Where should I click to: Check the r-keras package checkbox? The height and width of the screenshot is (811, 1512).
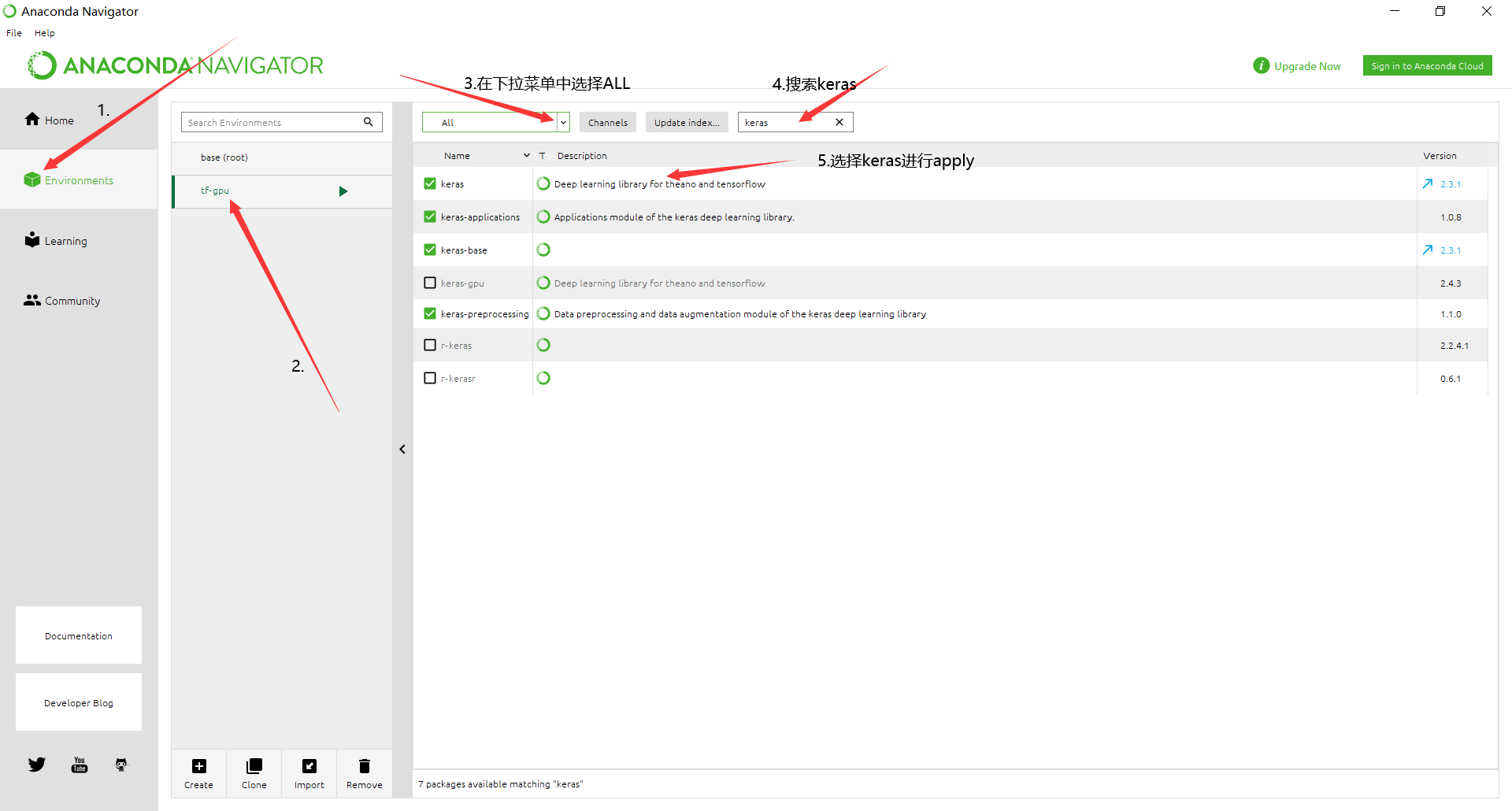pos(430,345)
